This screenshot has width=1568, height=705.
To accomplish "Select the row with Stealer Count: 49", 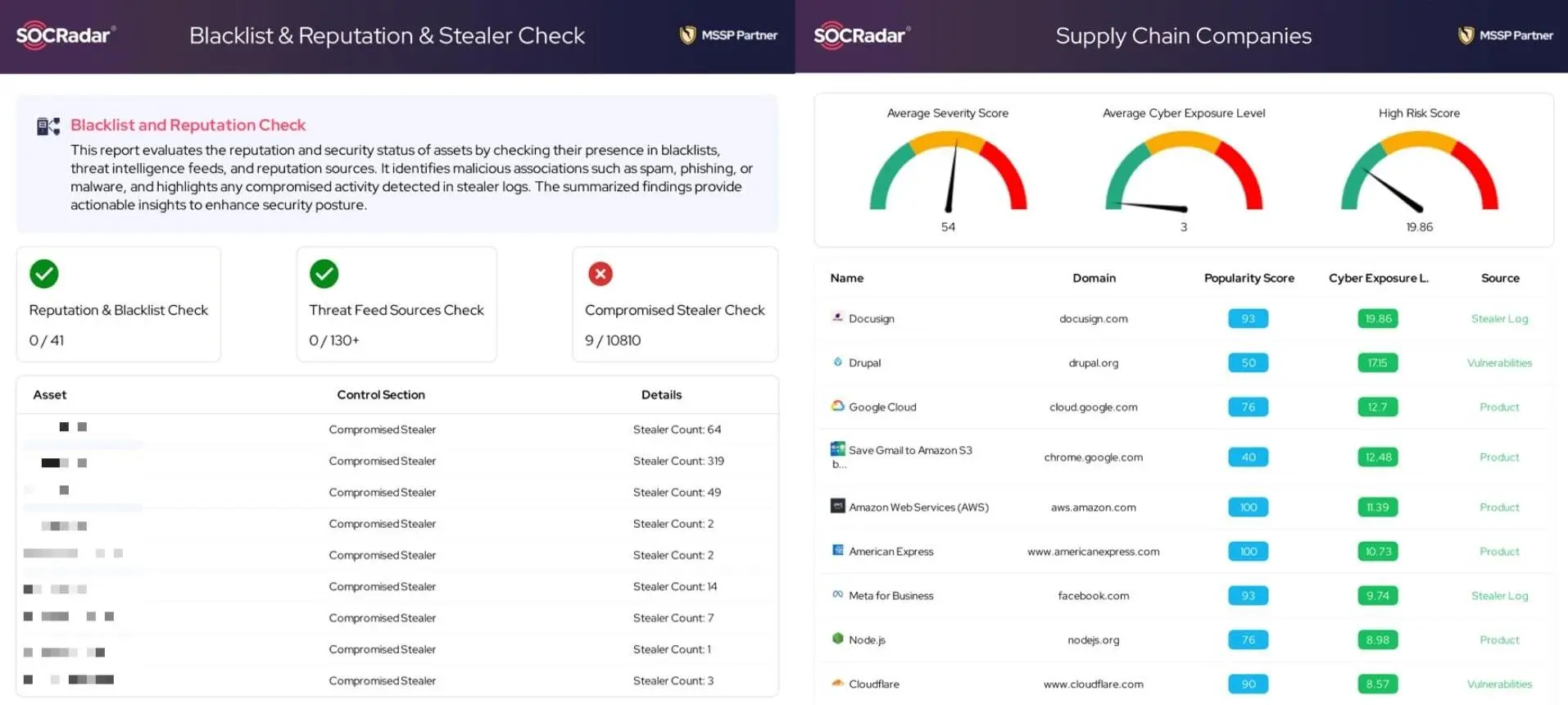I will (x=397, y=492).
